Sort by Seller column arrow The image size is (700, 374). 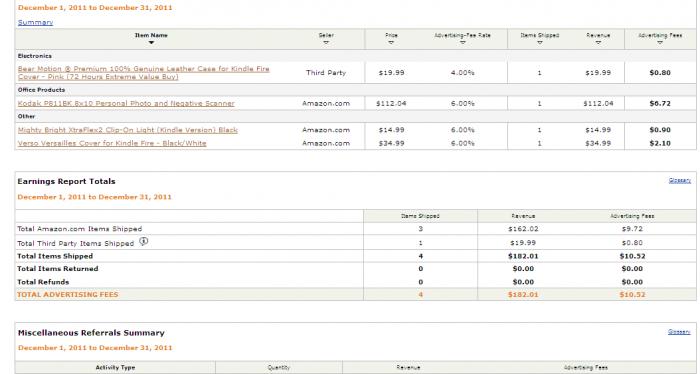326,43
